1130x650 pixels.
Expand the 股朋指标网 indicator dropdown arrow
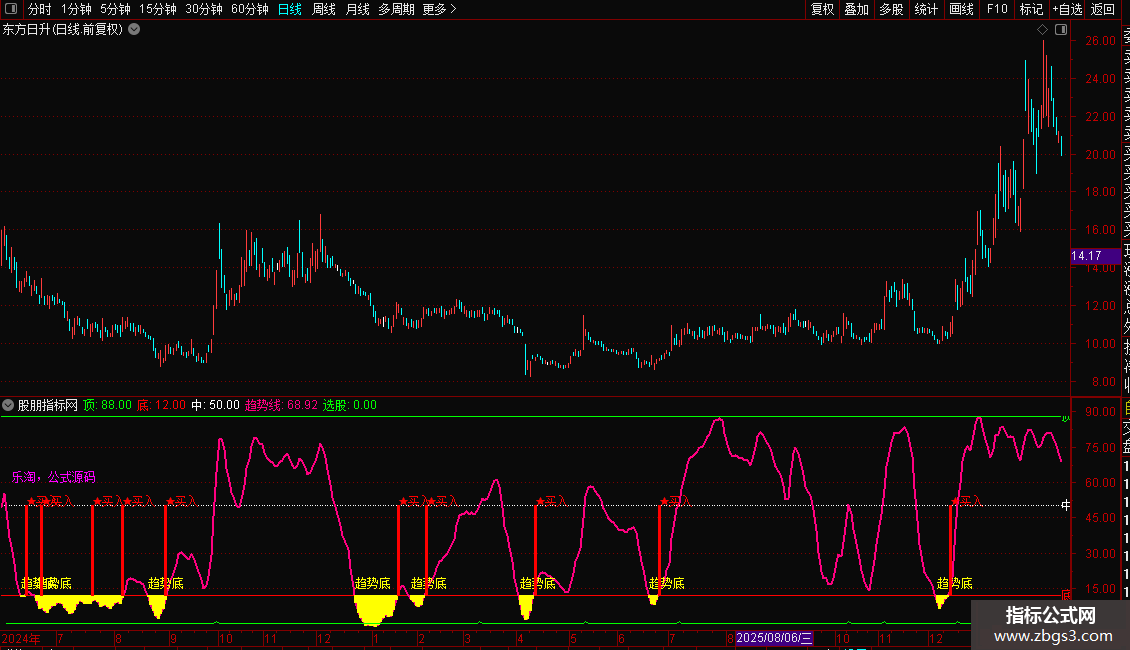click(9, 405)
